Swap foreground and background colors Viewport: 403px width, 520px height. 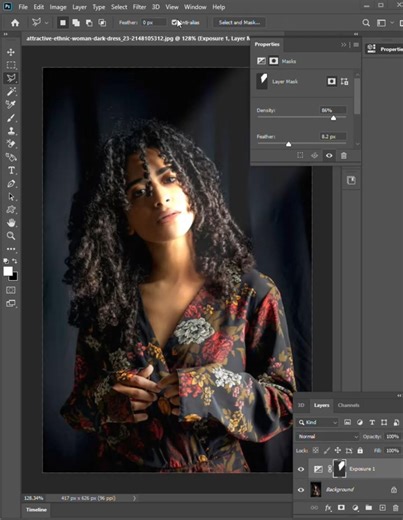(15, 261)
